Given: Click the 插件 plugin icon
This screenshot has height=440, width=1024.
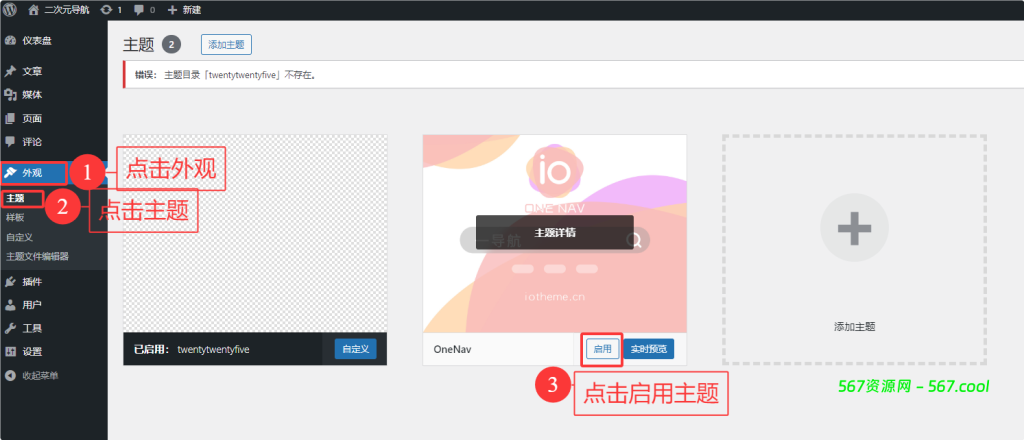Looking at the screenshot, I should (x=10, y=281).
